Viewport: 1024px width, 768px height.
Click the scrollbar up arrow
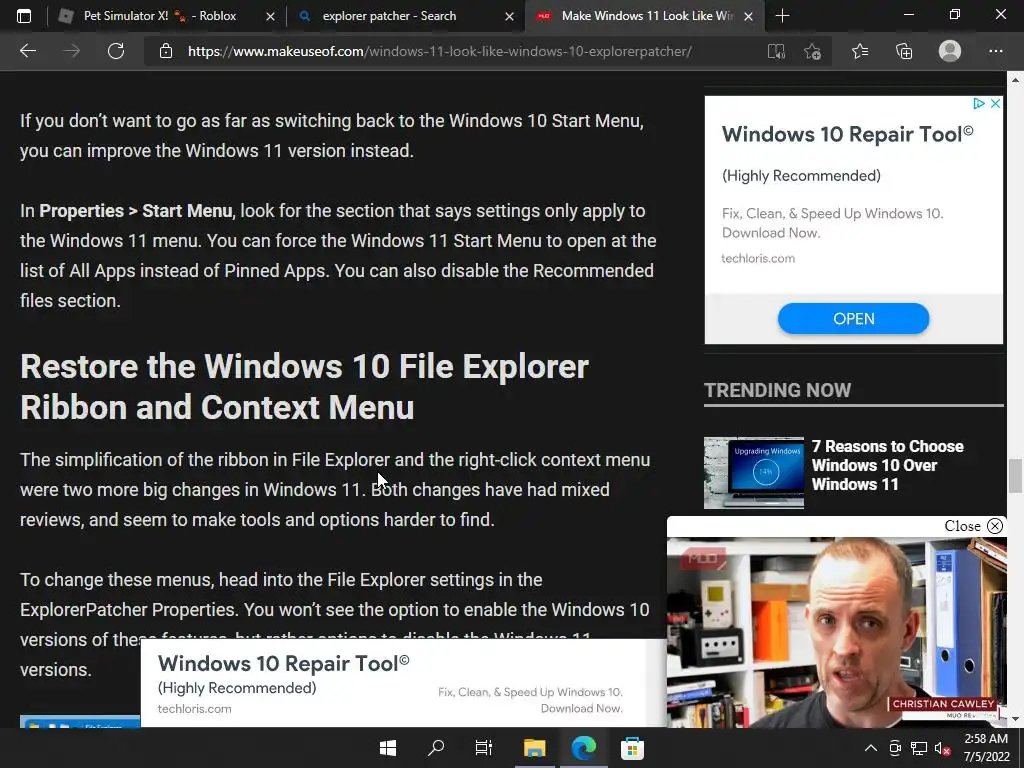tap(1015, 80)
